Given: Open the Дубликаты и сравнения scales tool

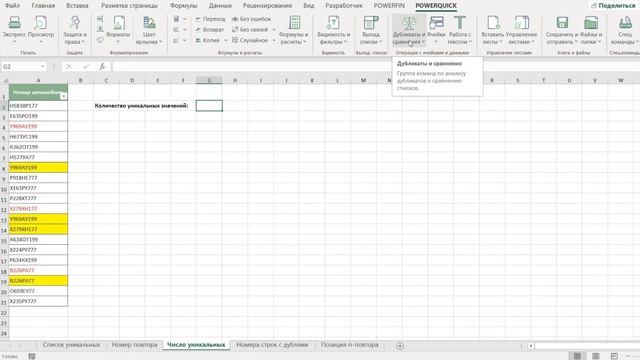Looking at the screenshot, I should [409, 30].
